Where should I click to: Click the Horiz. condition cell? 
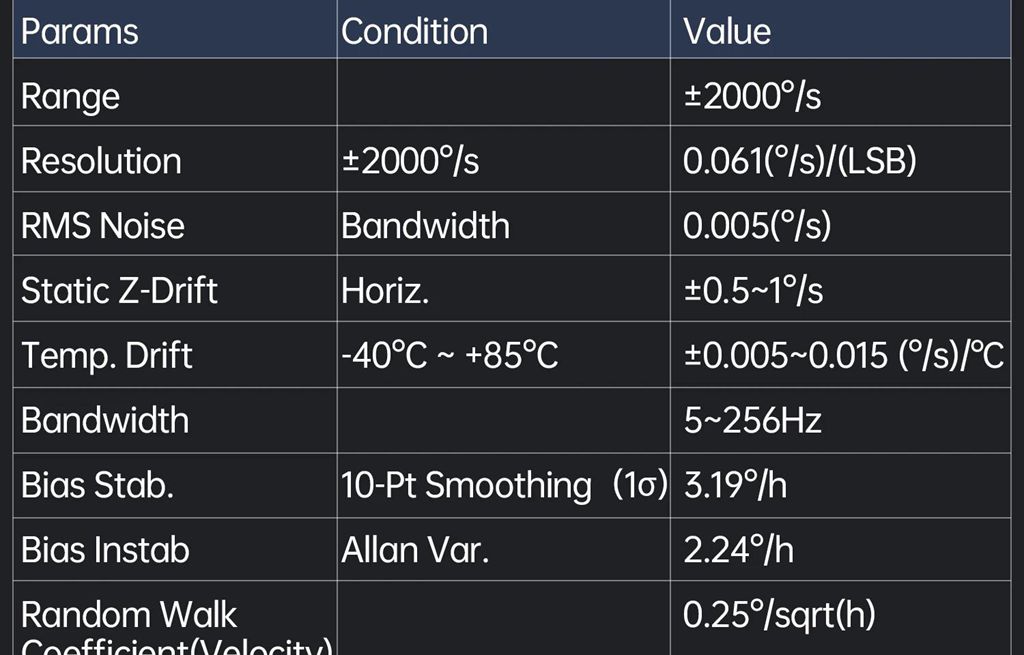tap(385, 290)
